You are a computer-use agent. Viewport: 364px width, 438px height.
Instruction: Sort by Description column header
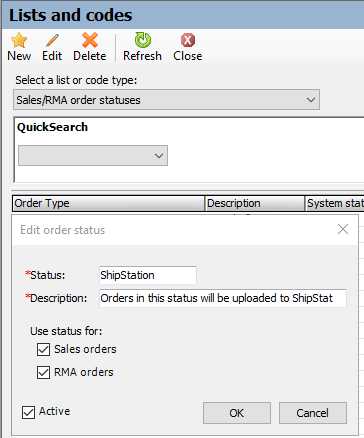[255, 203]
